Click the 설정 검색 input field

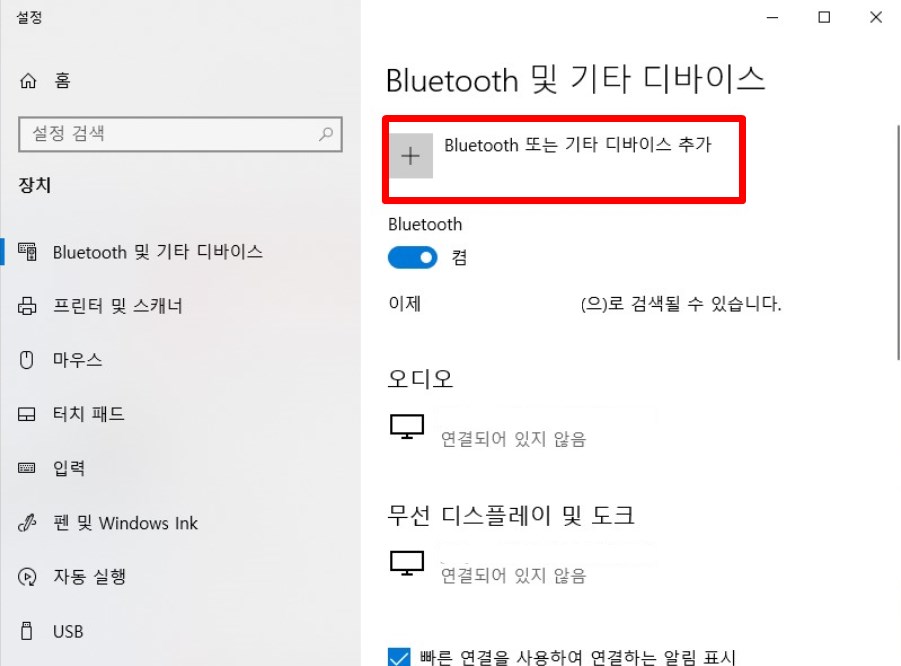[180, 134]
